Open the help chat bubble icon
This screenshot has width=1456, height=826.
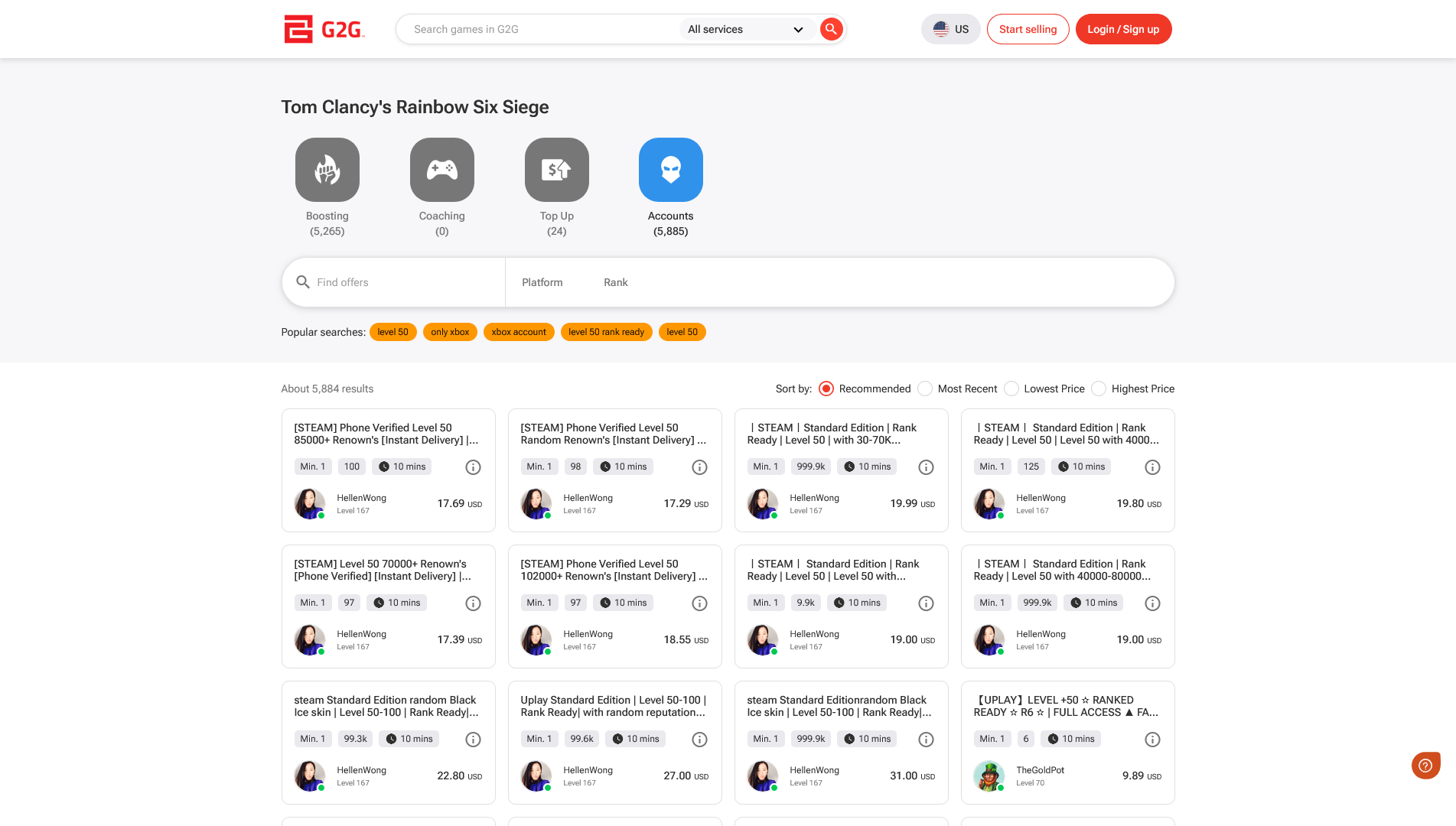[1426, 765]
